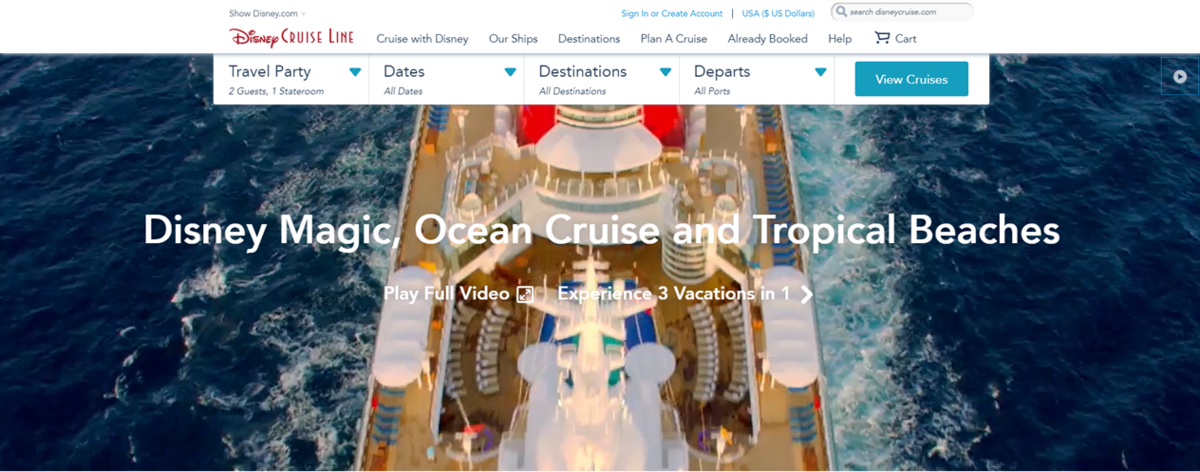Open the Departs ports dropdown
This screenshot has height=472, width=1200.
click(756, 80)
